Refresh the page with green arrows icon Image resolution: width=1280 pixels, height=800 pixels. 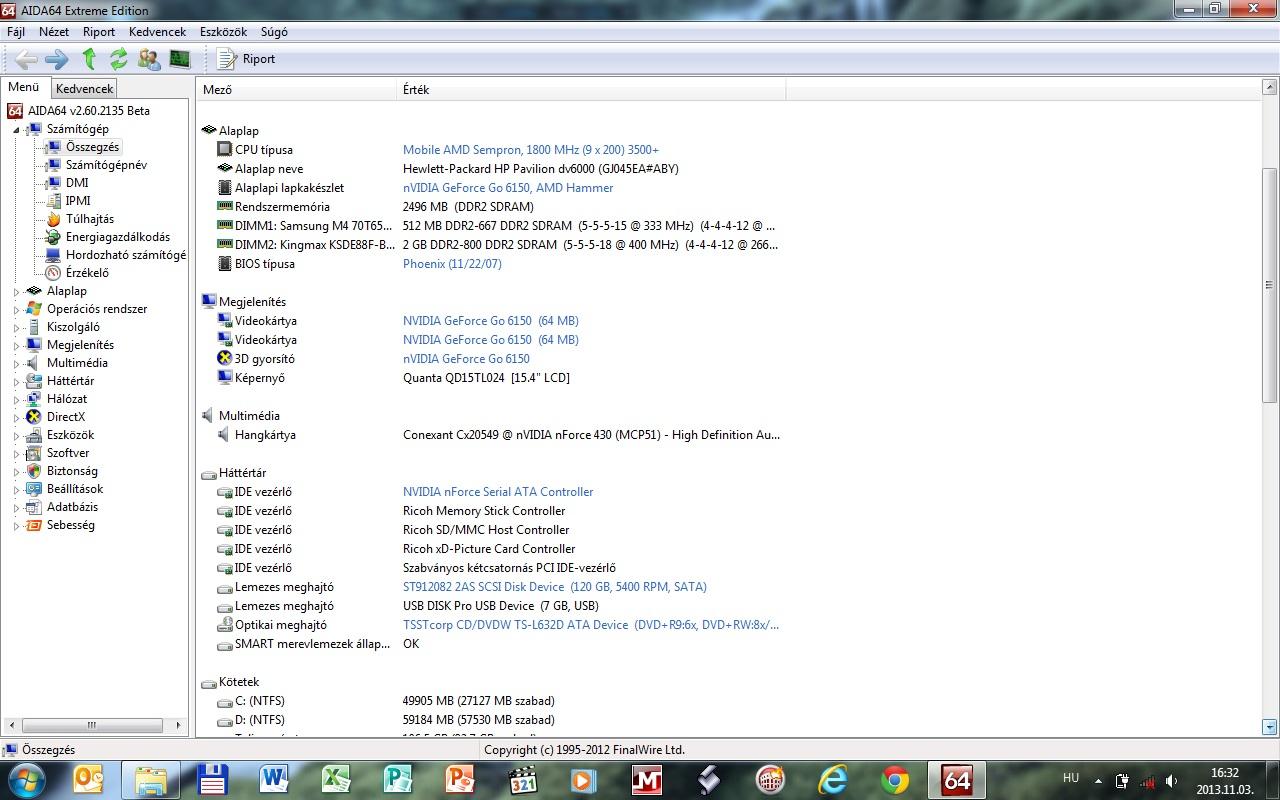click(x=118, y=59)
